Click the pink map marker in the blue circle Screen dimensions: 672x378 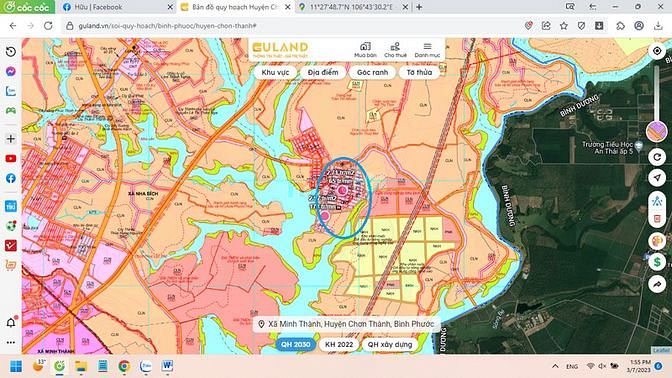[x=342, y=190]
